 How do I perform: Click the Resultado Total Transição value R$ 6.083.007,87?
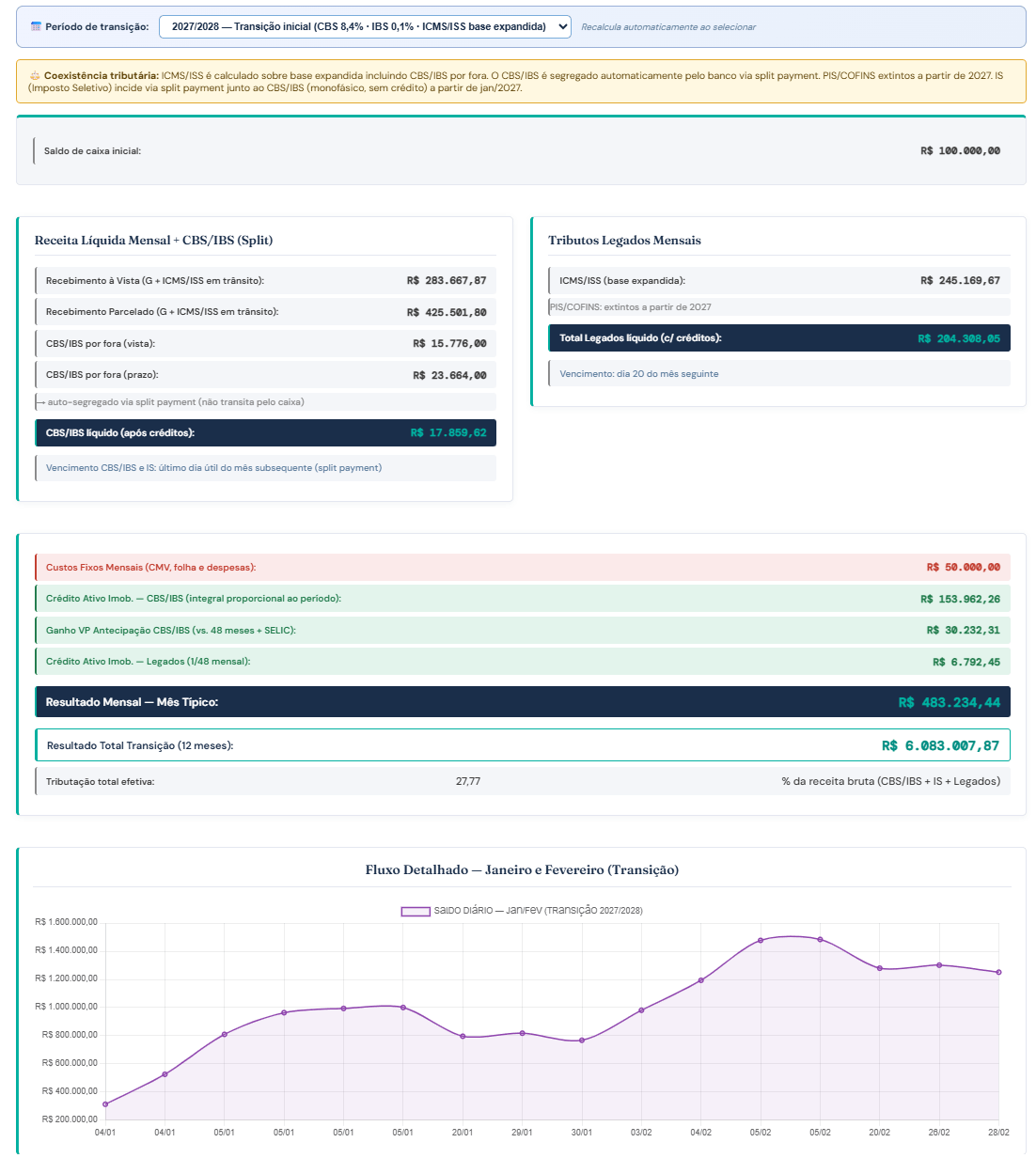[x=940, y=745]
